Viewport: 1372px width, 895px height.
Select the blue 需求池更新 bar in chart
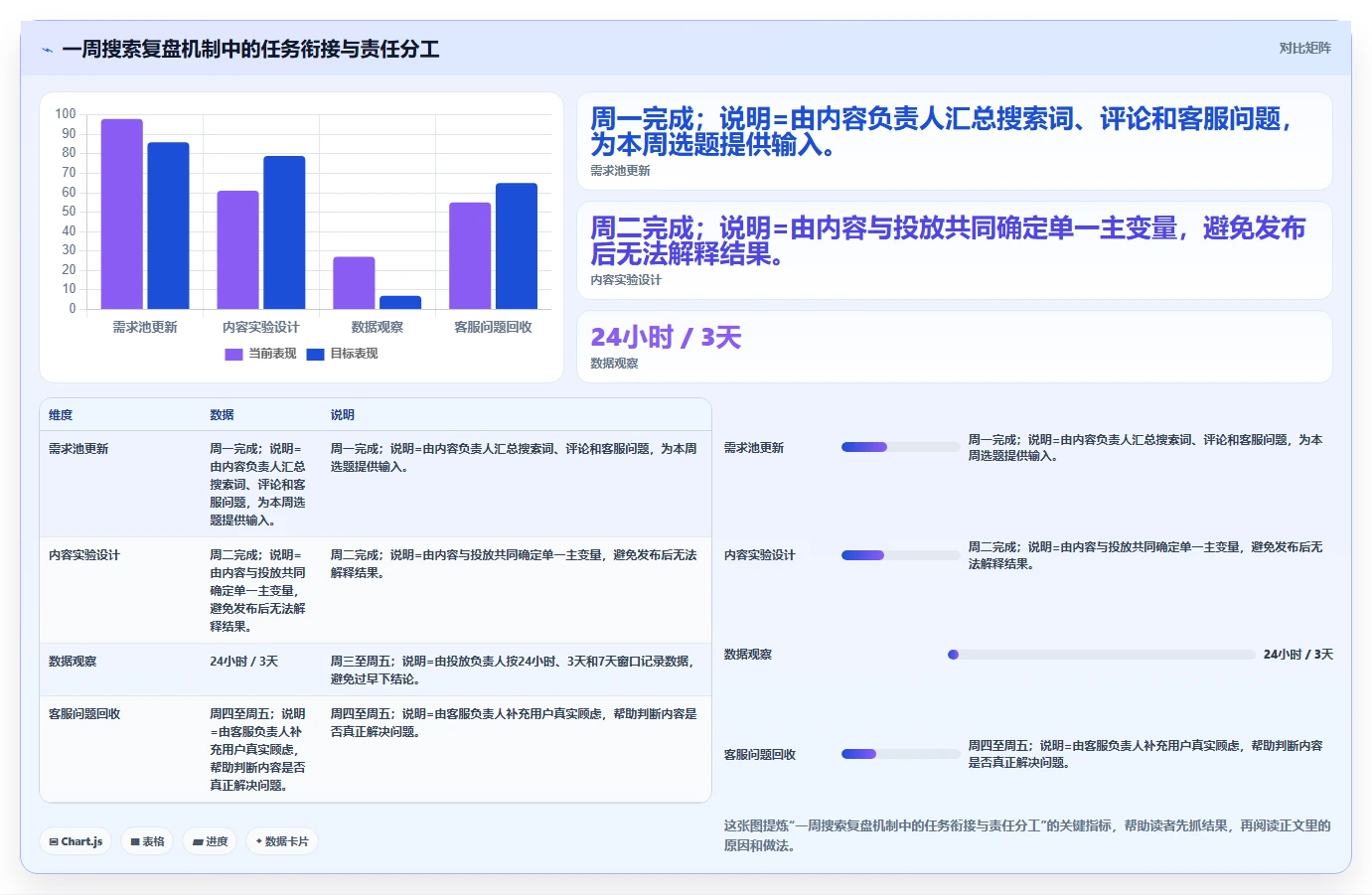pos(168,225)
